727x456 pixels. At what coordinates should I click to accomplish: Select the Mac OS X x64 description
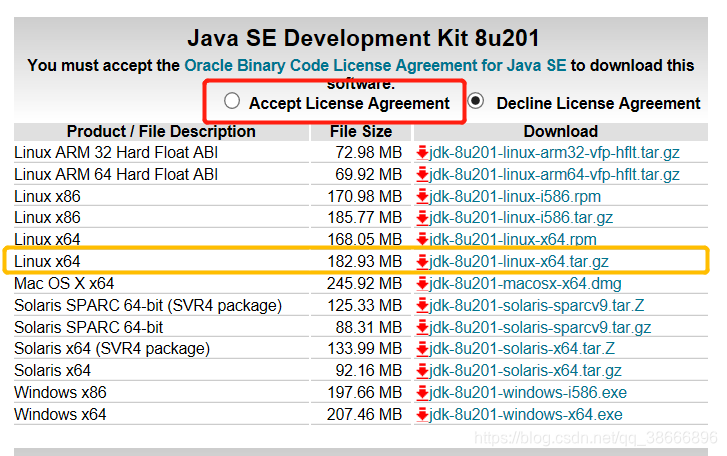click(64, 284)
